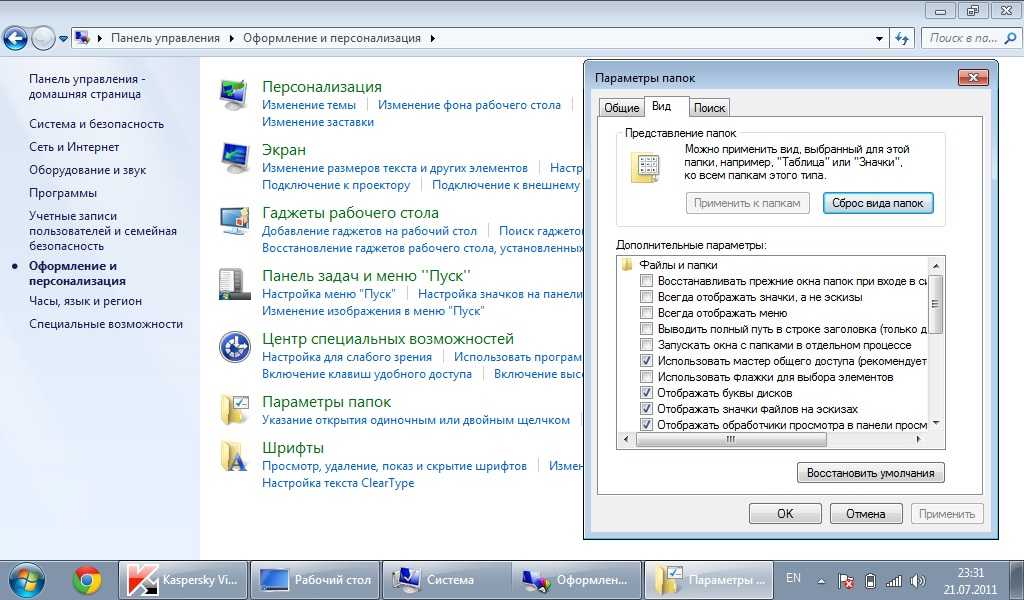This screenshot has height=600, width=1024.
Task: Uncheck Использовать мастер общего доступа
Action: point(646,361)
